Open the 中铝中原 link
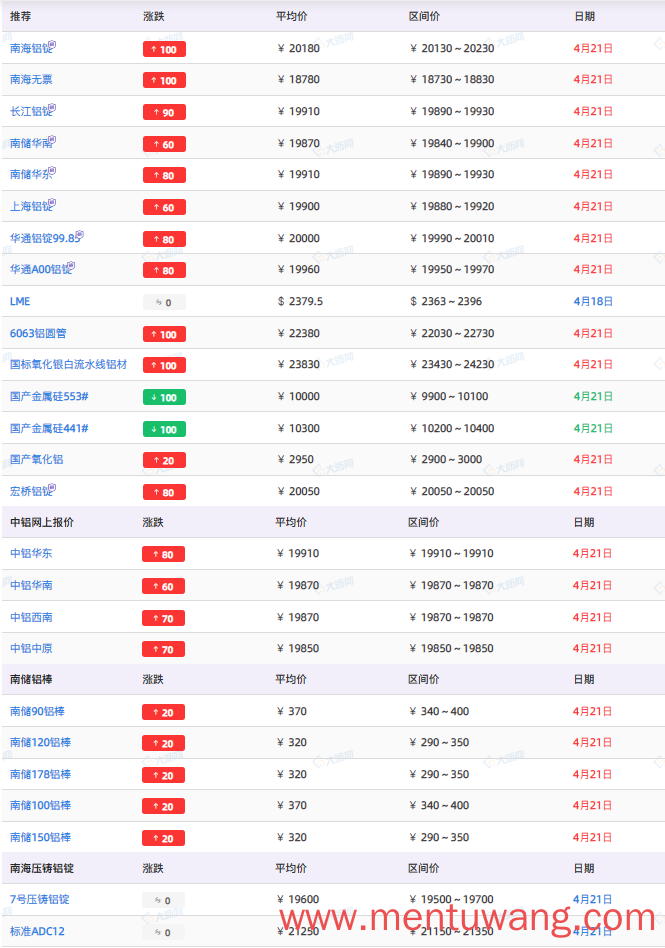This screenshot has width=665, height=948. pyautogui.click(x=31, y=648)
